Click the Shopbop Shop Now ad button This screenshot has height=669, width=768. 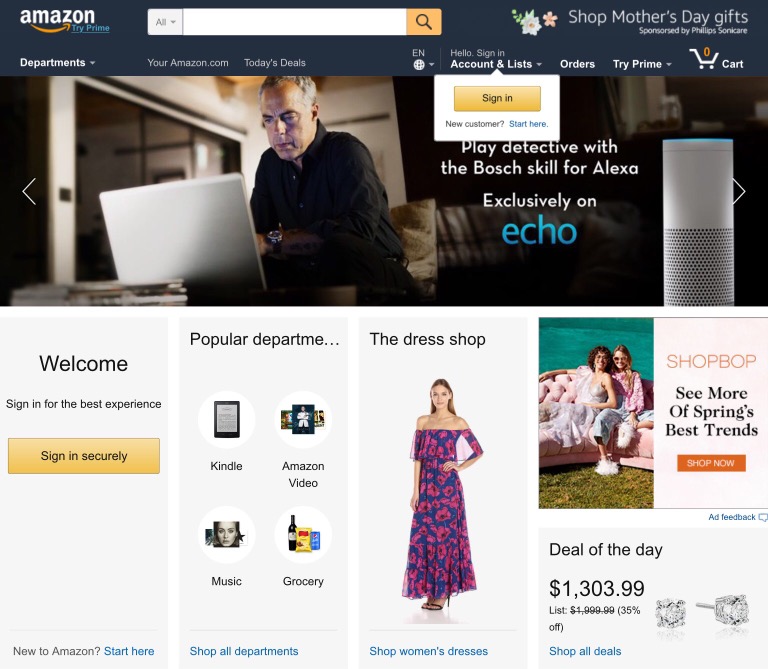coord(711,463)
